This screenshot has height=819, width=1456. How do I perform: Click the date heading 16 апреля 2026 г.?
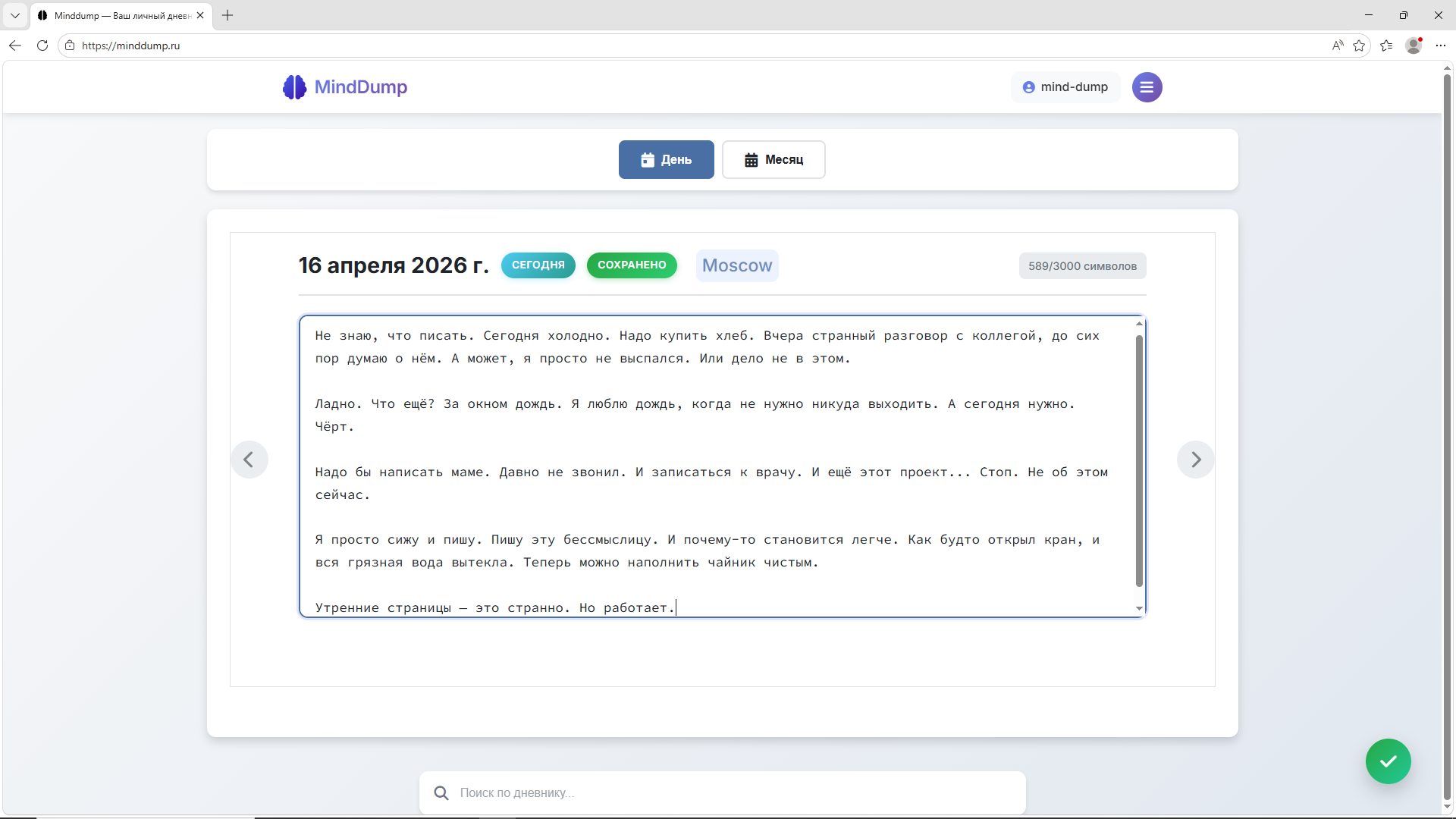click(x=394, y=265)
